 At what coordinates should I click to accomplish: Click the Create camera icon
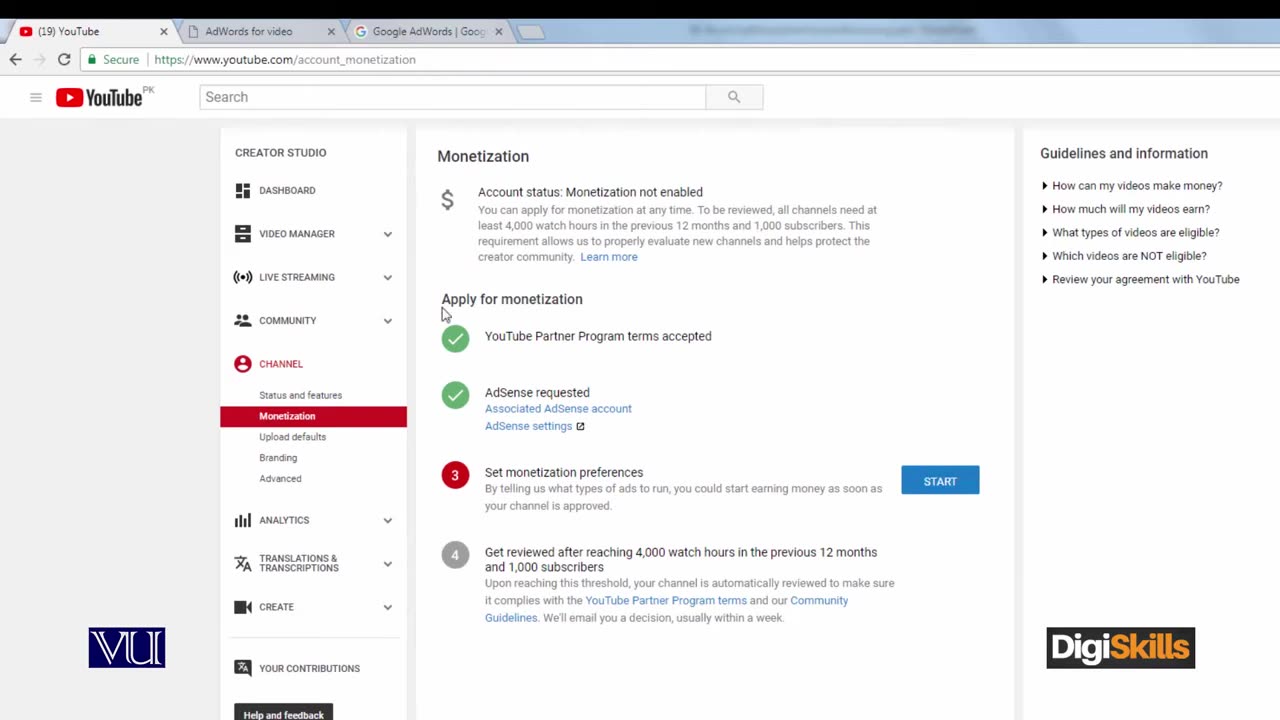click(x=243, y=607)
